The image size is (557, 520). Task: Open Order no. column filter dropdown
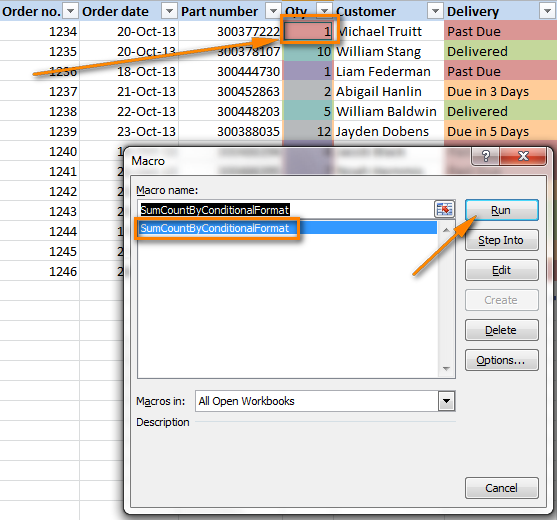70,11
